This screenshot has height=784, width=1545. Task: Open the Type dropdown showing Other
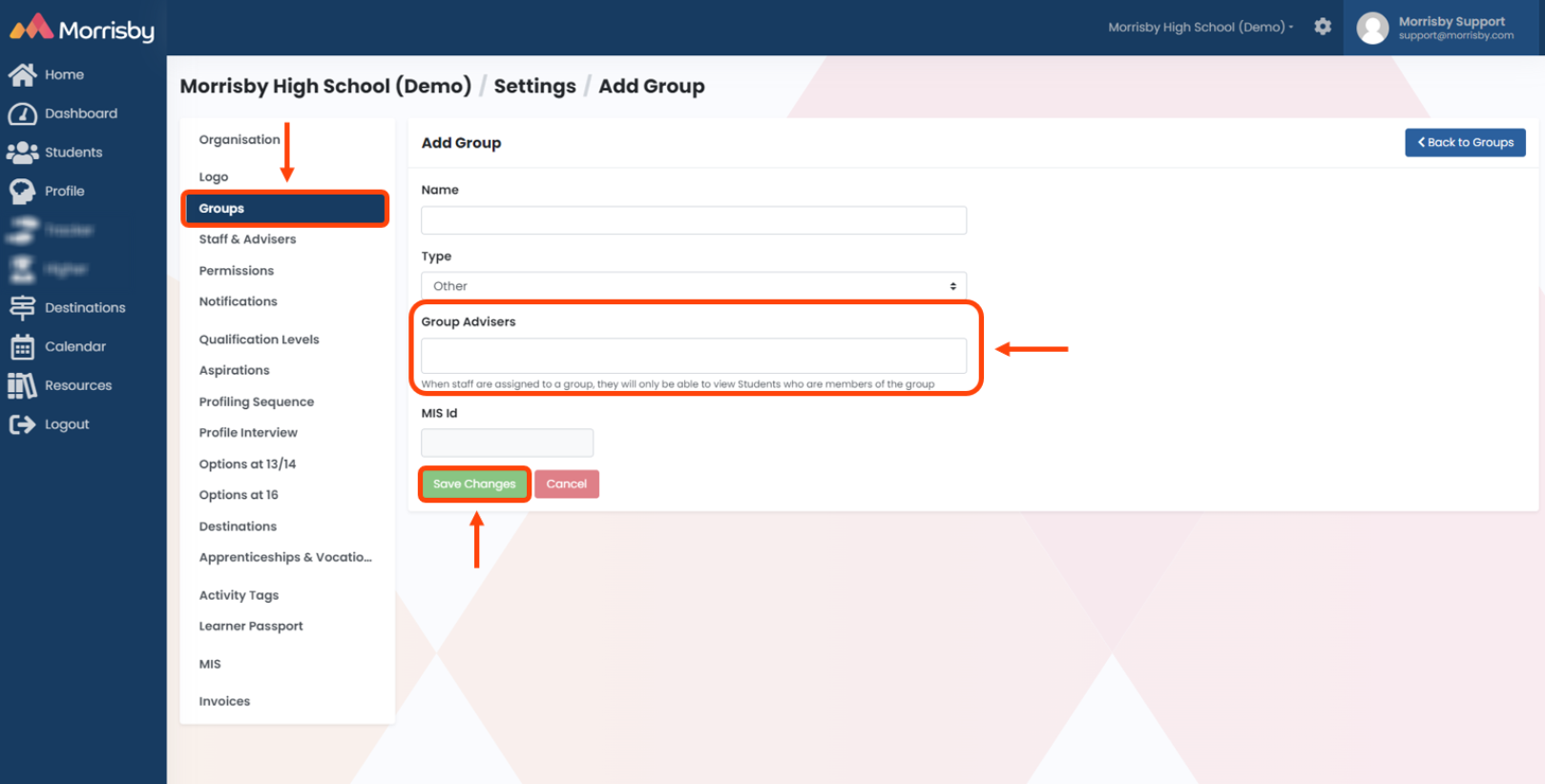[694, 286]
